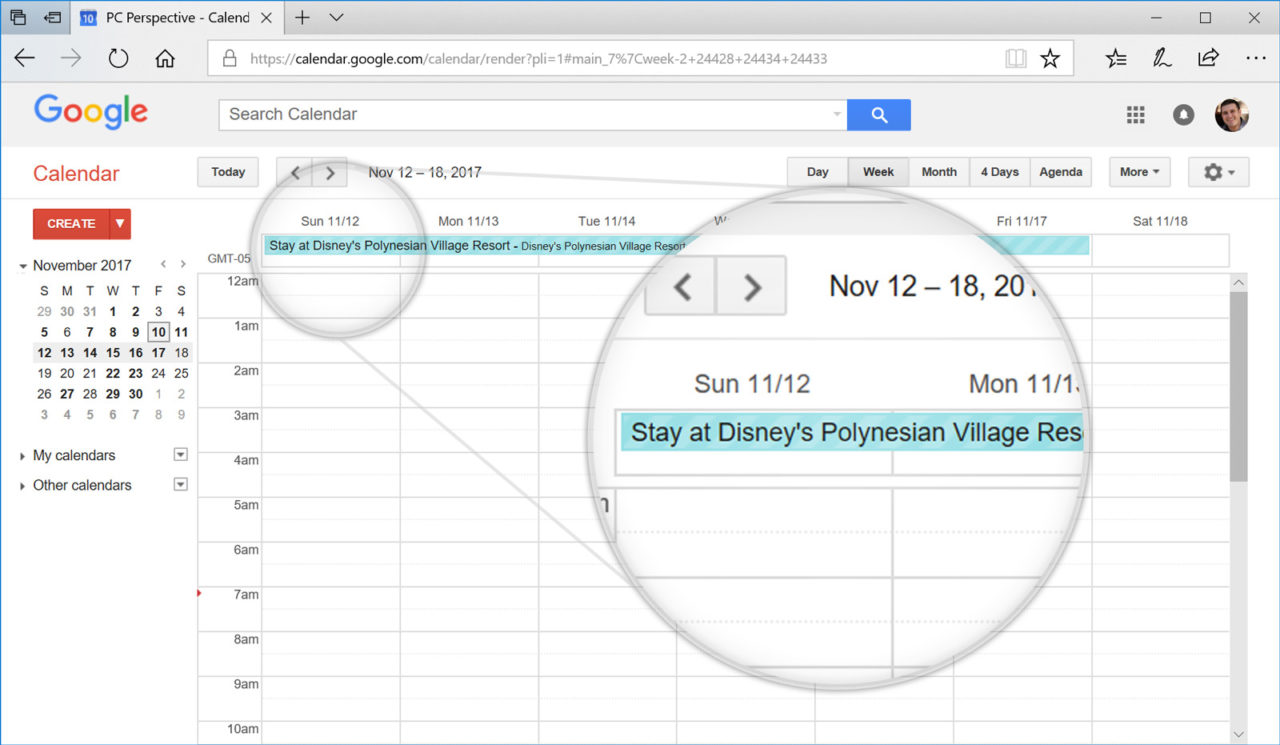Go to previous week arrow beside Today

click(295, 172)
